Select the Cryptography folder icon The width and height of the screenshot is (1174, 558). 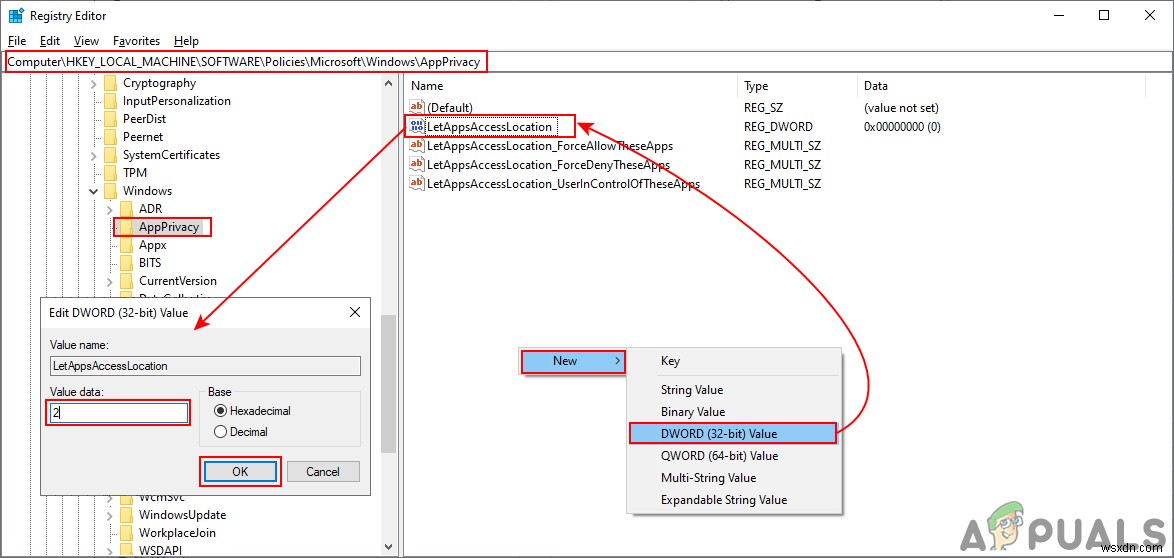point(110,83)
